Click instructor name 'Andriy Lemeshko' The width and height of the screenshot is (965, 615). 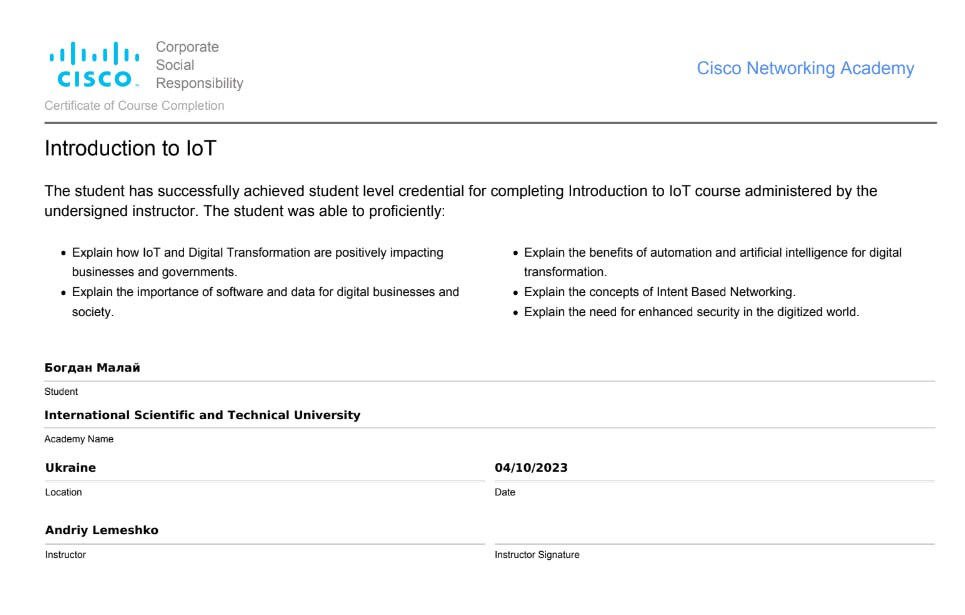102,531
